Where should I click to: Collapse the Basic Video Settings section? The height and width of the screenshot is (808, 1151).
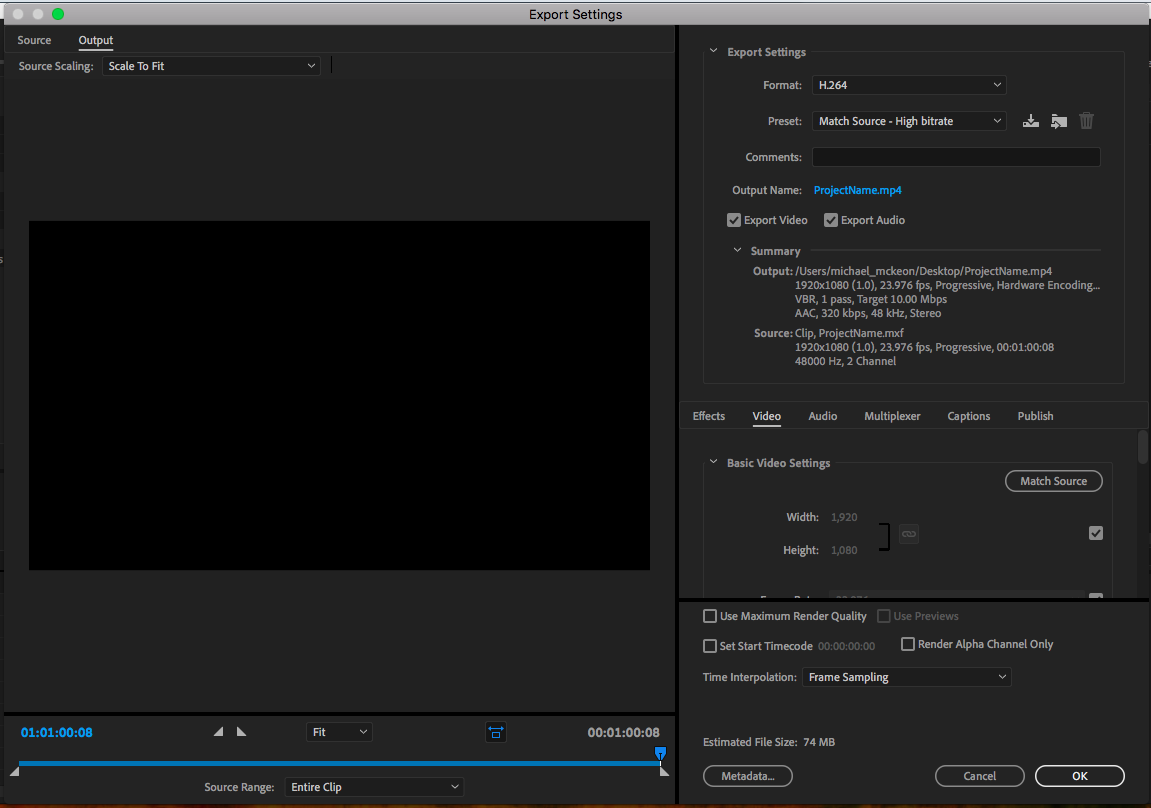pyautogui.click(x=713, y=462)
